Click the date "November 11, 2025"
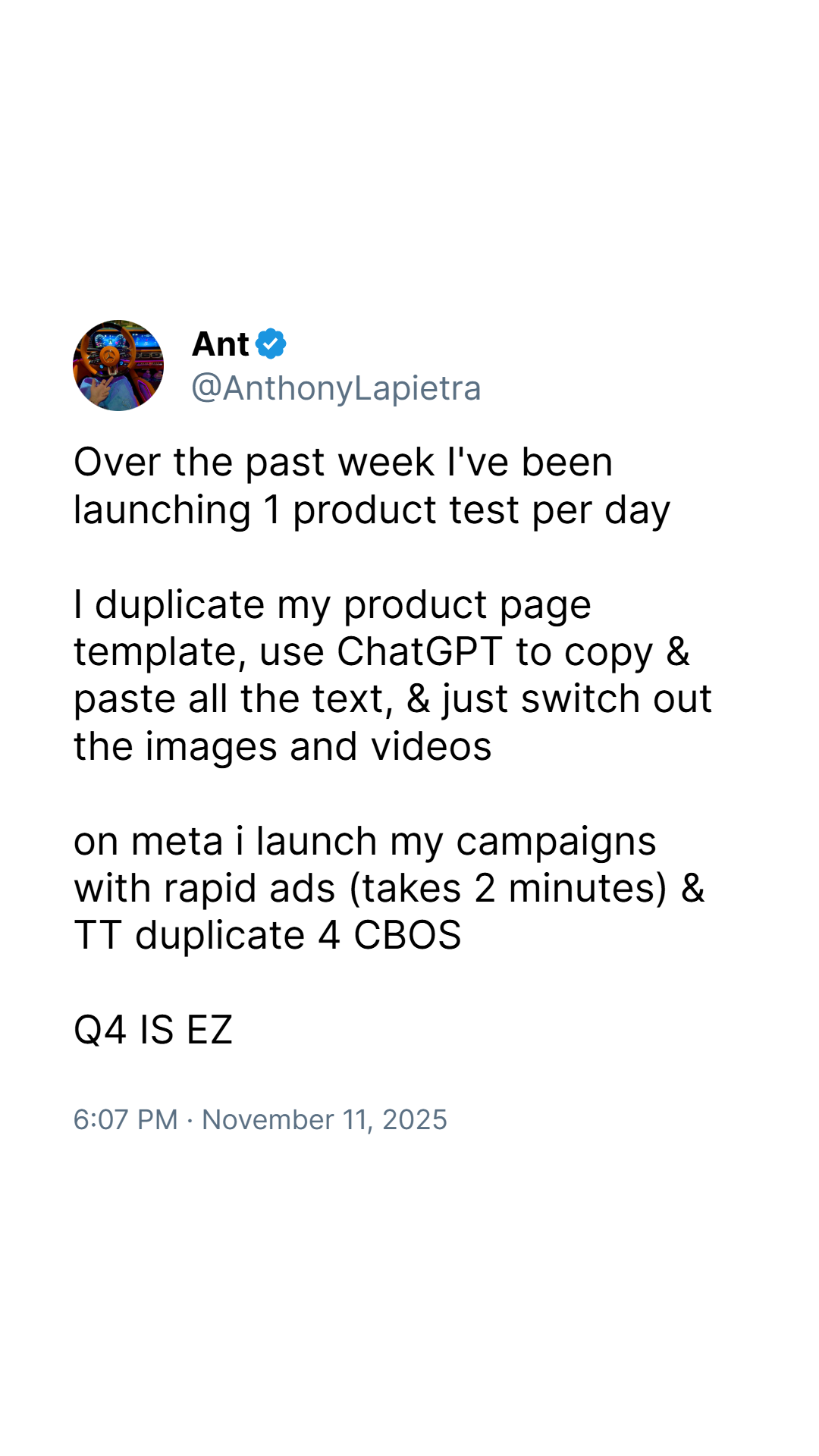 point(325,1120)
